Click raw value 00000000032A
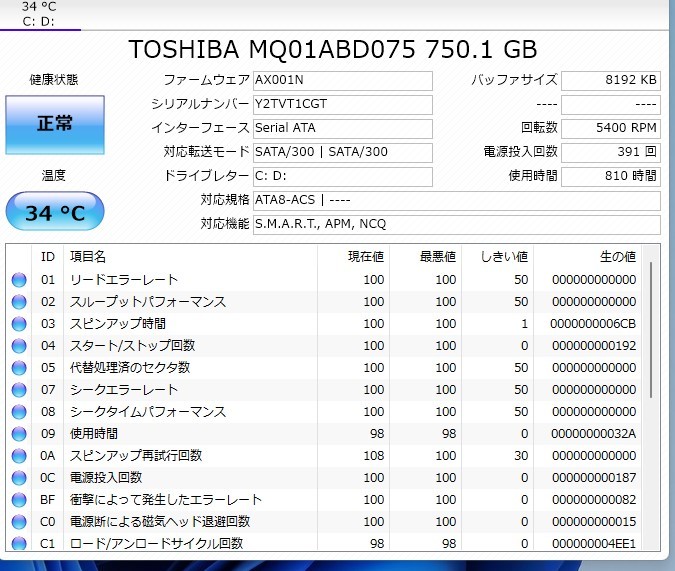675x571 pixels. coord(594,434)
